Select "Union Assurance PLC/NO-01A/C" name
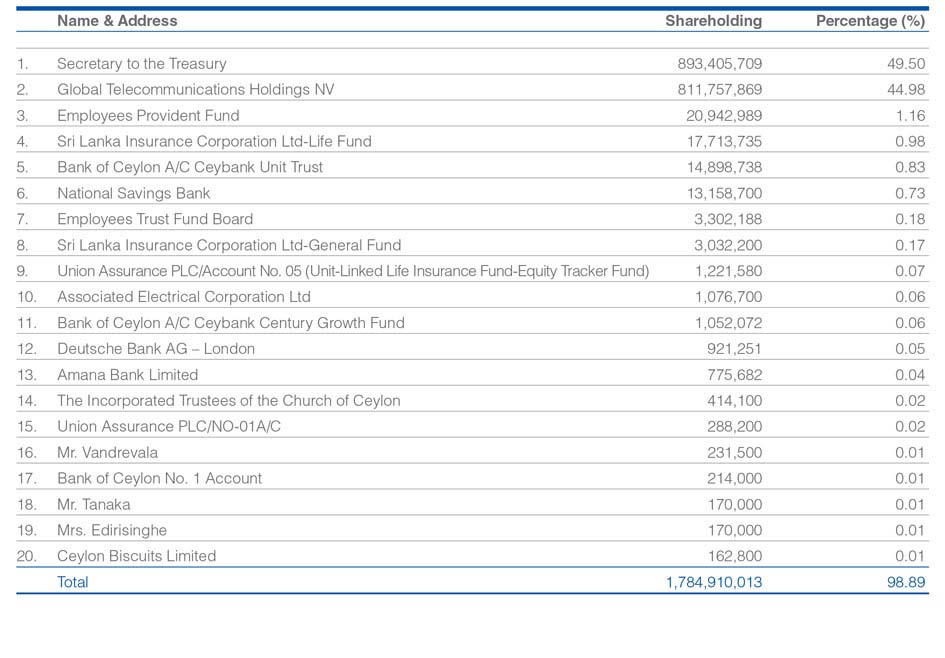This screenshot has height=658, width=945. click(x=169, y=427)
